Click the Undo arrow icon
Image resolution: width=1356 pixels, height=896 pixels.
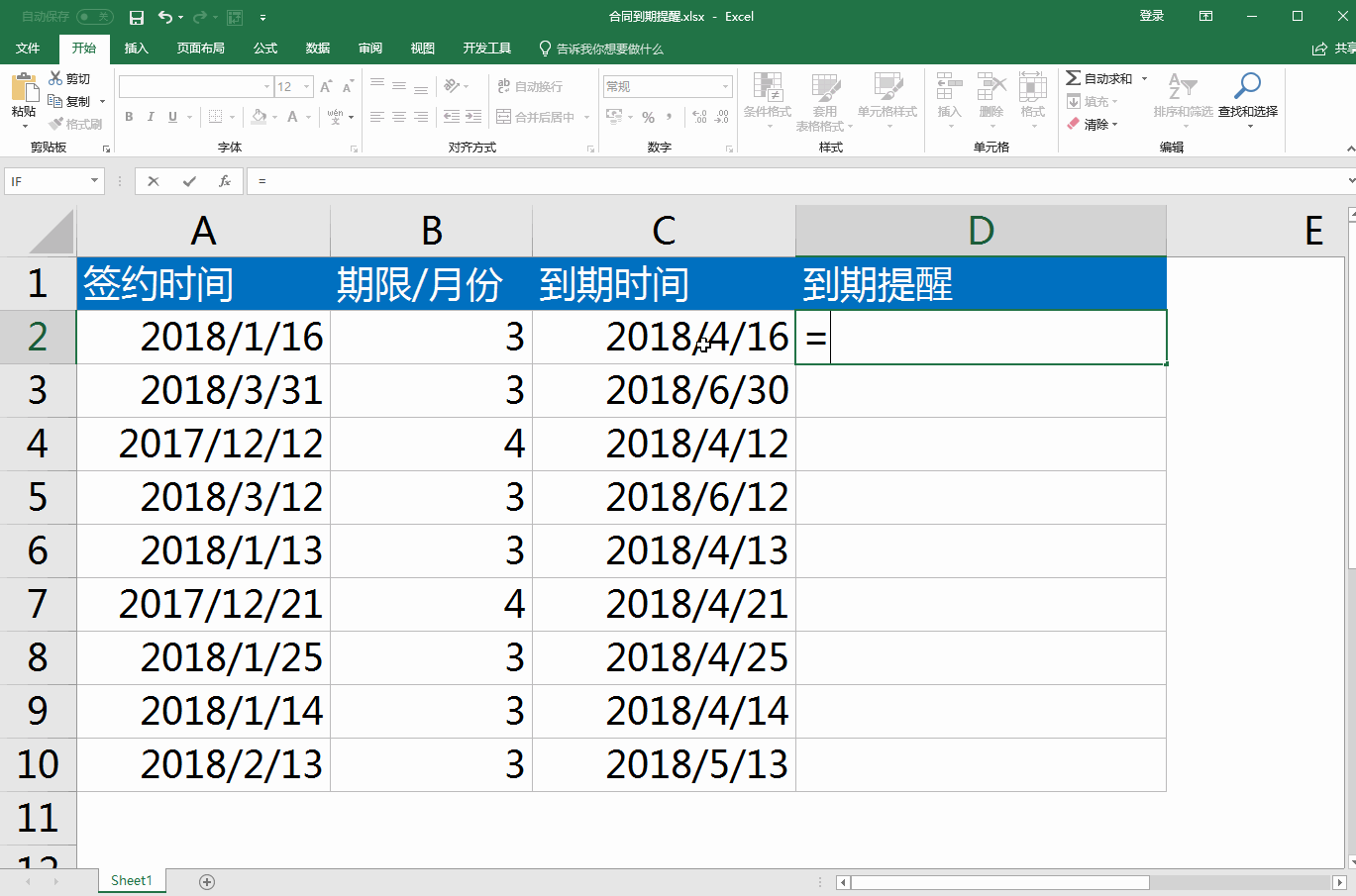coord(164,17)
